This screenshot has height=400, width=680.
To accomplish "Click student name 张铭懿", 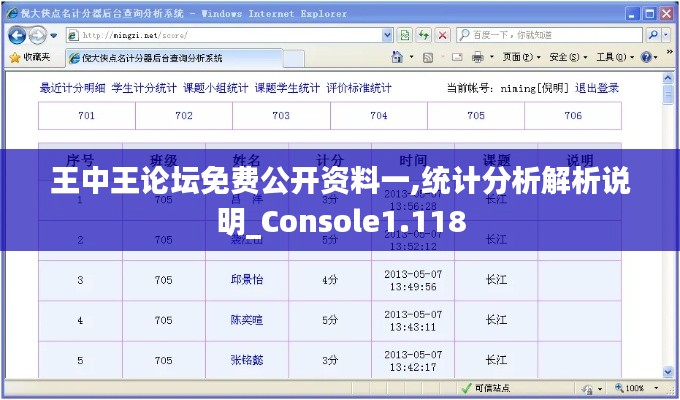I will pyautogui.click(x=247, y=360).
